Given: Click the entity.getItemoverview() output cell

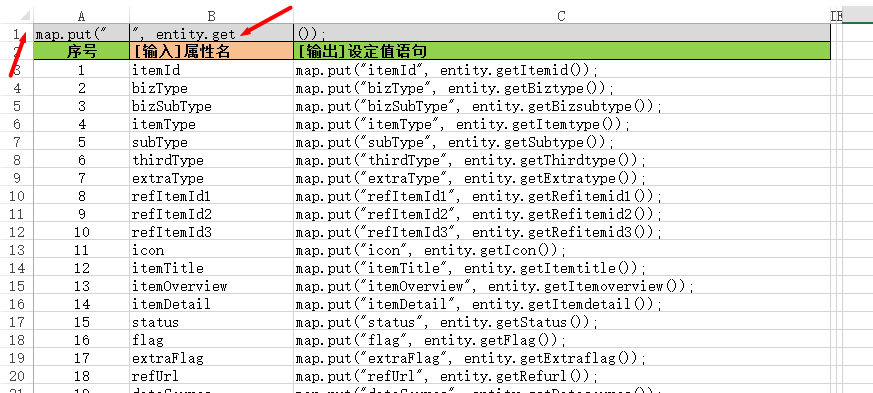Looking at the screenshot, I should point(562,286).
